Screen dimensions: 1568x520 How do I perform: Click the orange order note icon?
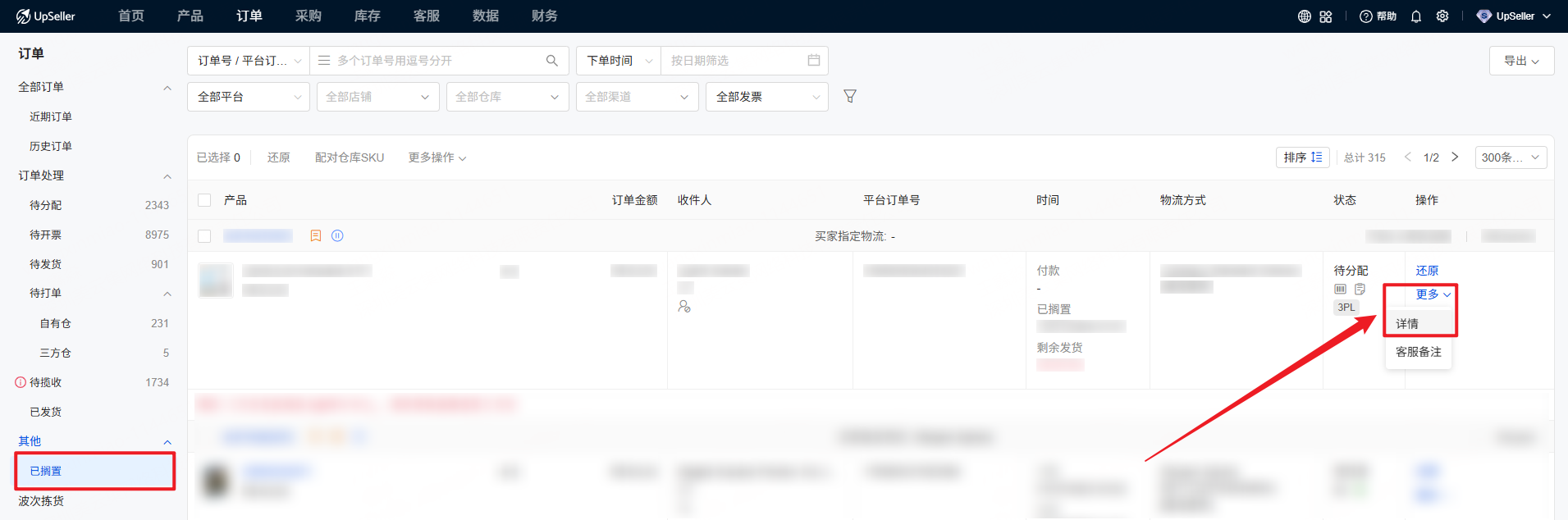point(316,236)
